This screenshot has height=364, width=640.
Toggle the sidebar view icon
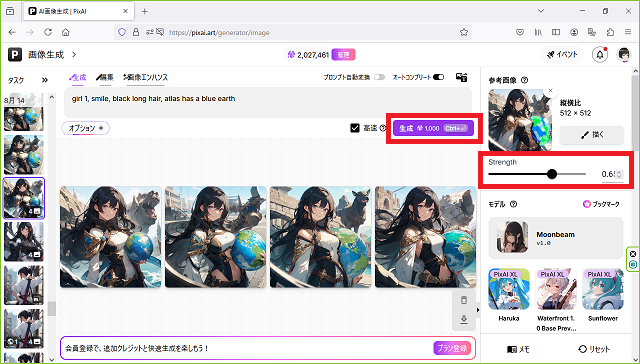556,32
